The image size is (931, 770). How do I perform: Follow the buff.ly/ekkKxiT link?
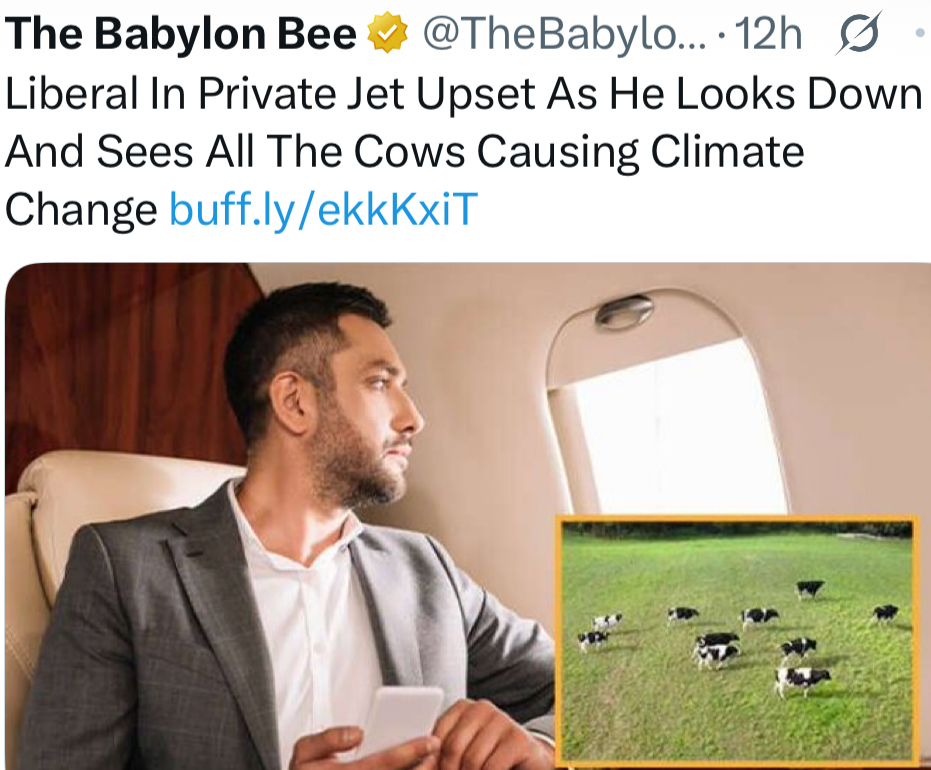(323, 209)
